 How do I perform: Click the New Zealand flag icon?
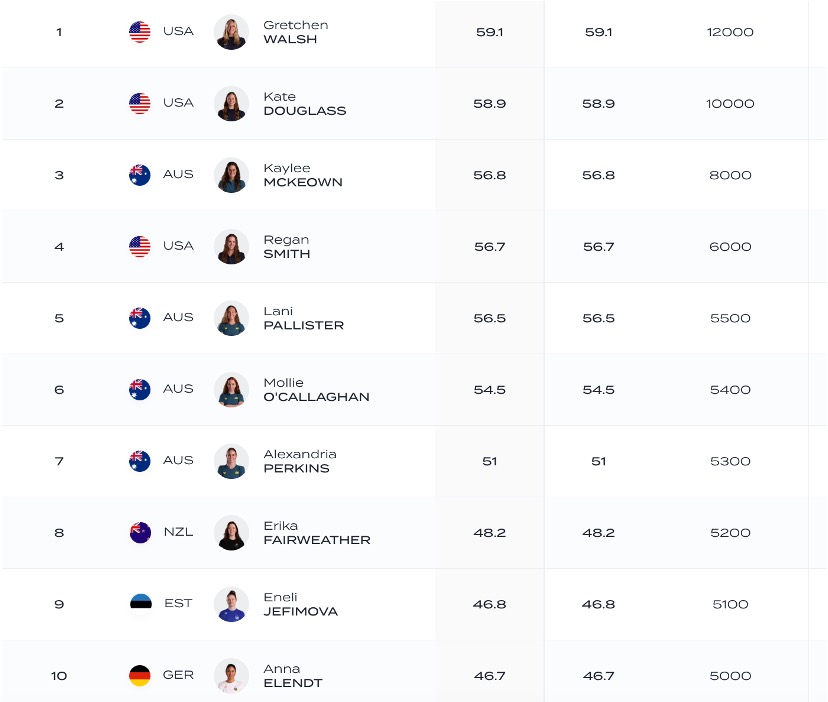pyautogui.click(x=140, y=532)
